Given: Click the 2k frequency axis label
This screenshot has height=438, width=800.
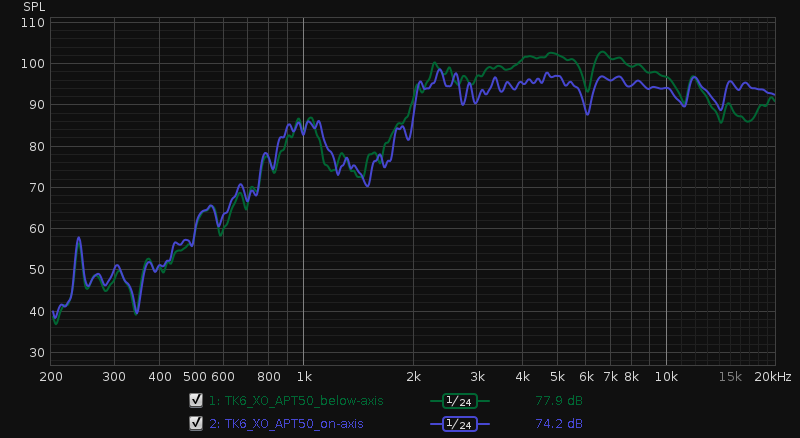Looking at the screenshot, I should [x=414, y=377].
